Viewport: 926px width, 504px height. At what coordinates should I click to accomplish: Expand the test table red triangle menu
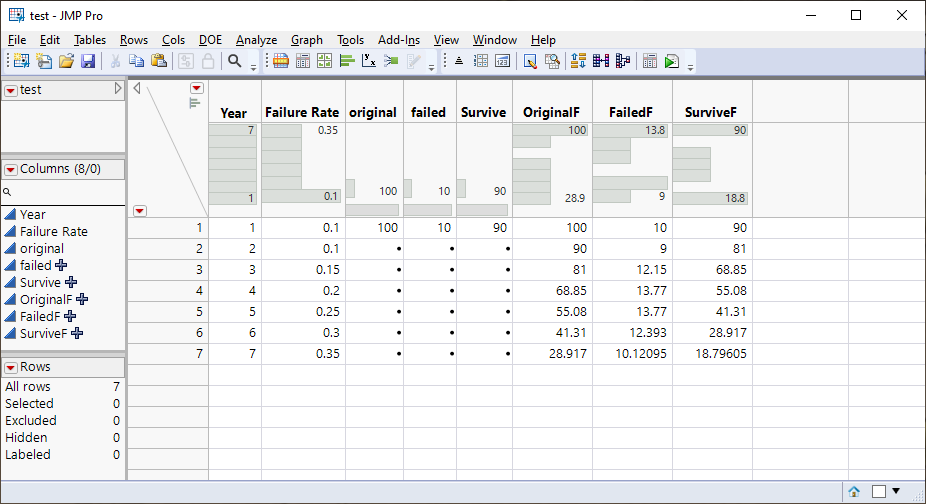coord(11,90)
